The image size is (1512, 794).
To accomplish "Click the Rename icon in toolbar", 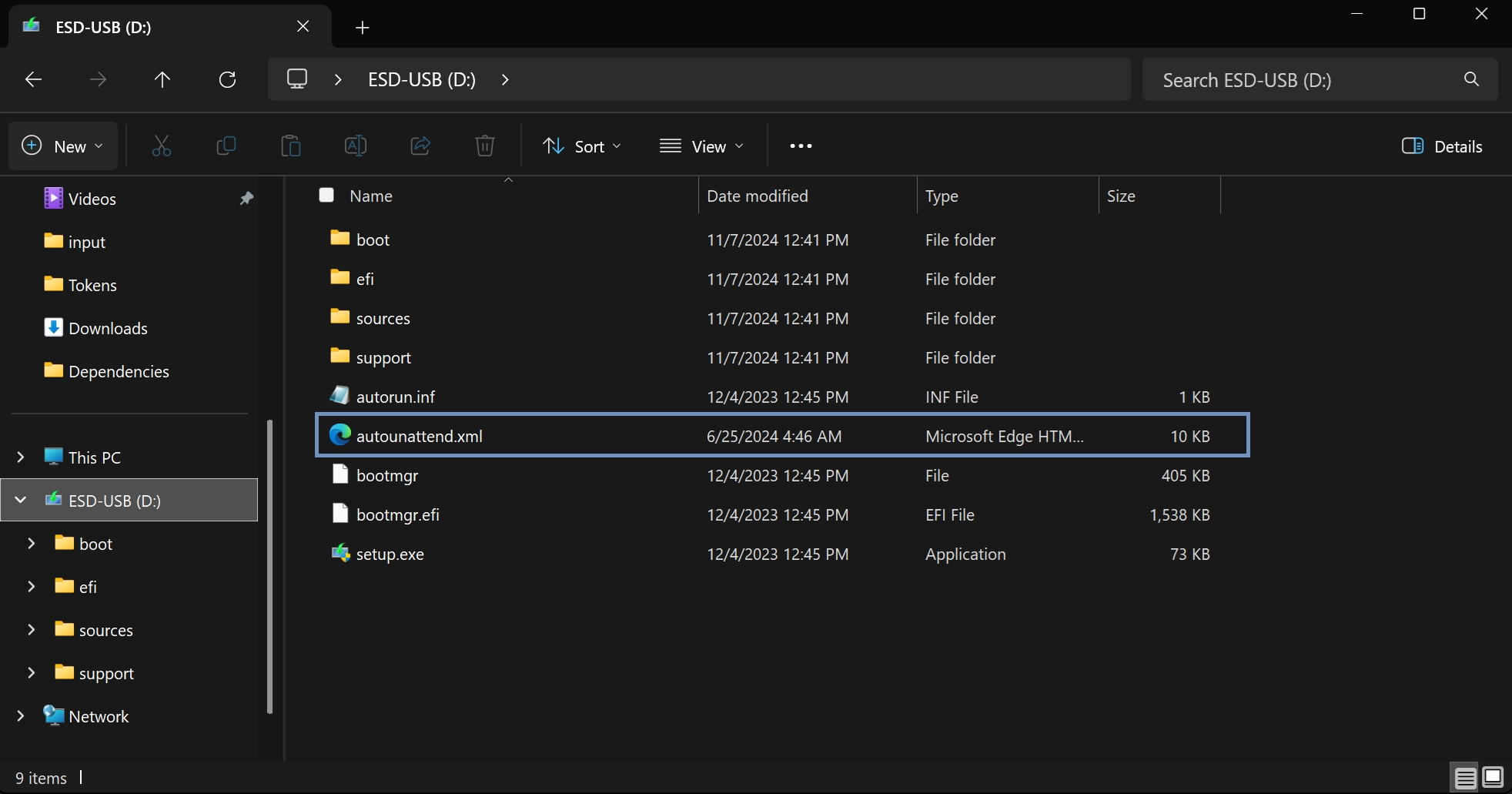I will (x=355, y=146).
